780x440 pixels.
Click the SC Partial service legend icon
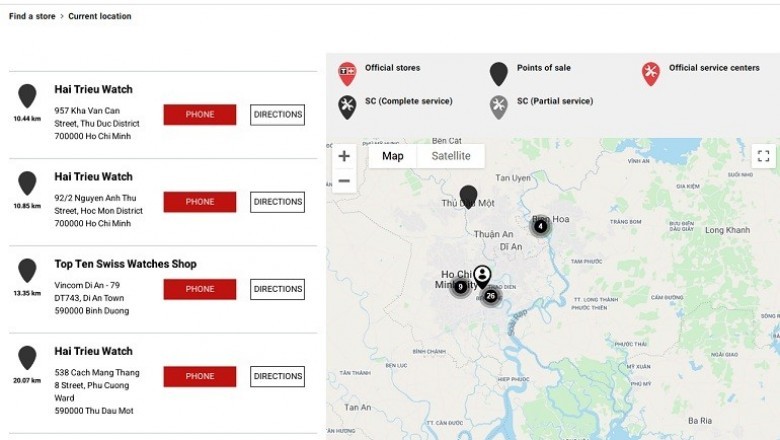point(498,107)
